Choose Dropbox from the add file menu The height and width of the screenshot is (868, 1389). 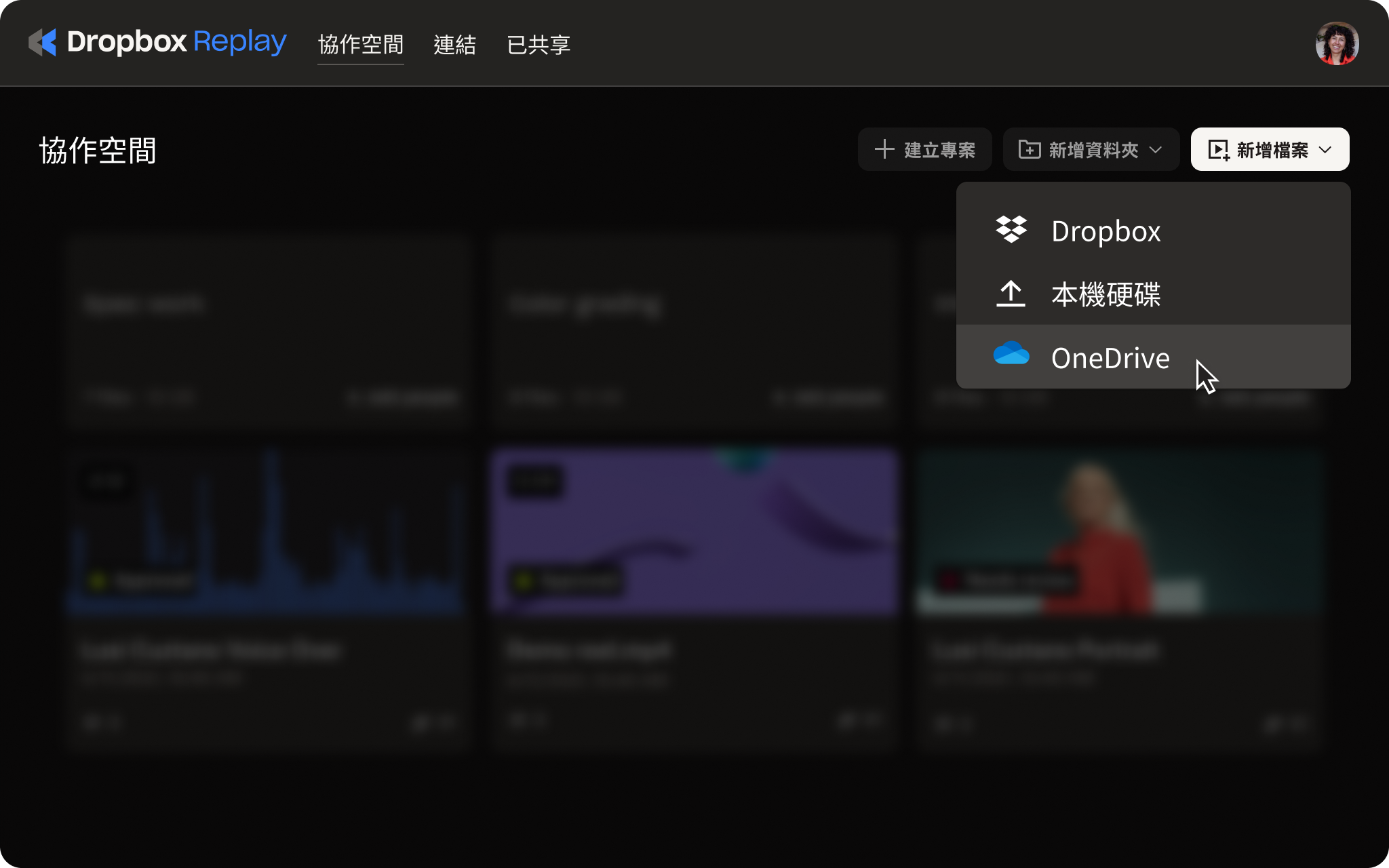1153,231
